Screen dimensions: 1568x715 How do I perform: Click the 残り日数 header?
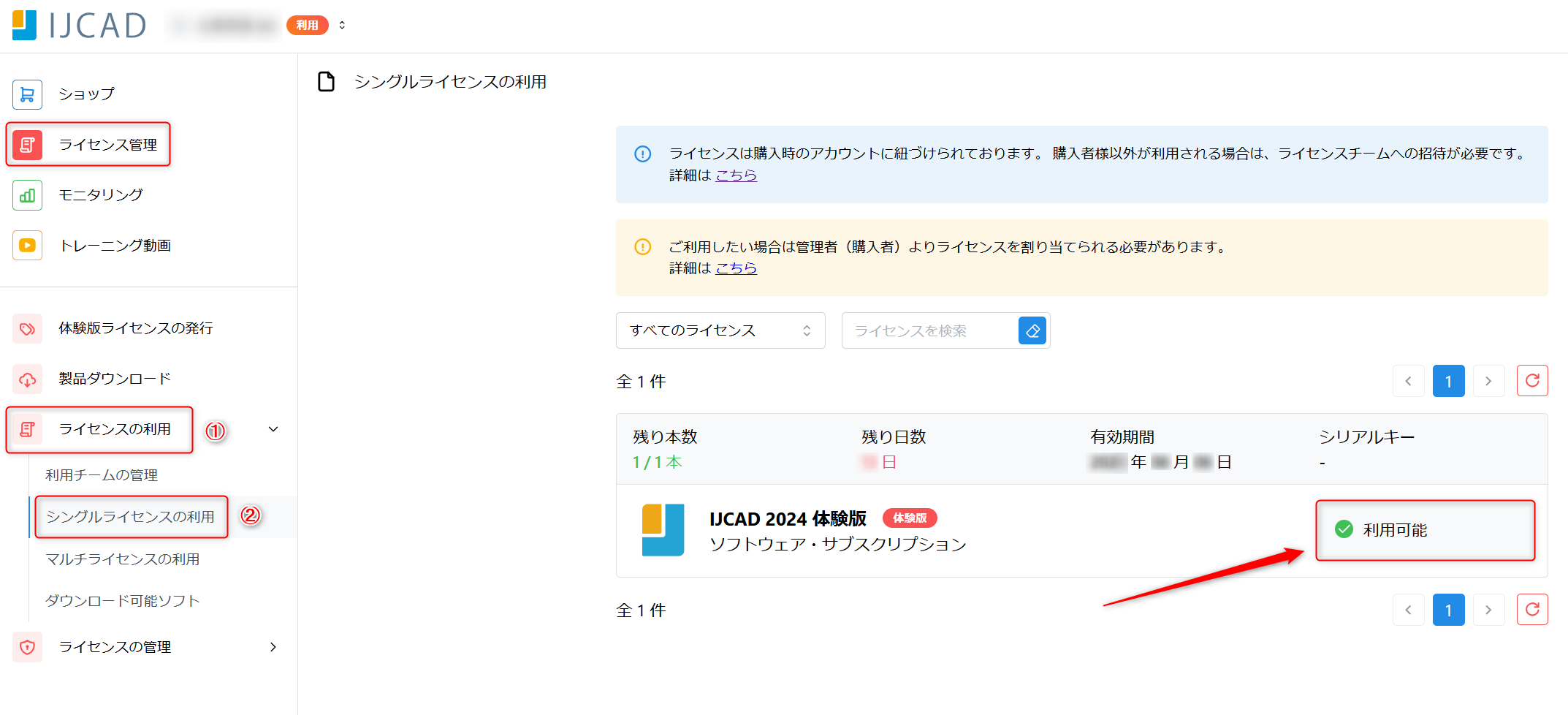pos(894,437)
